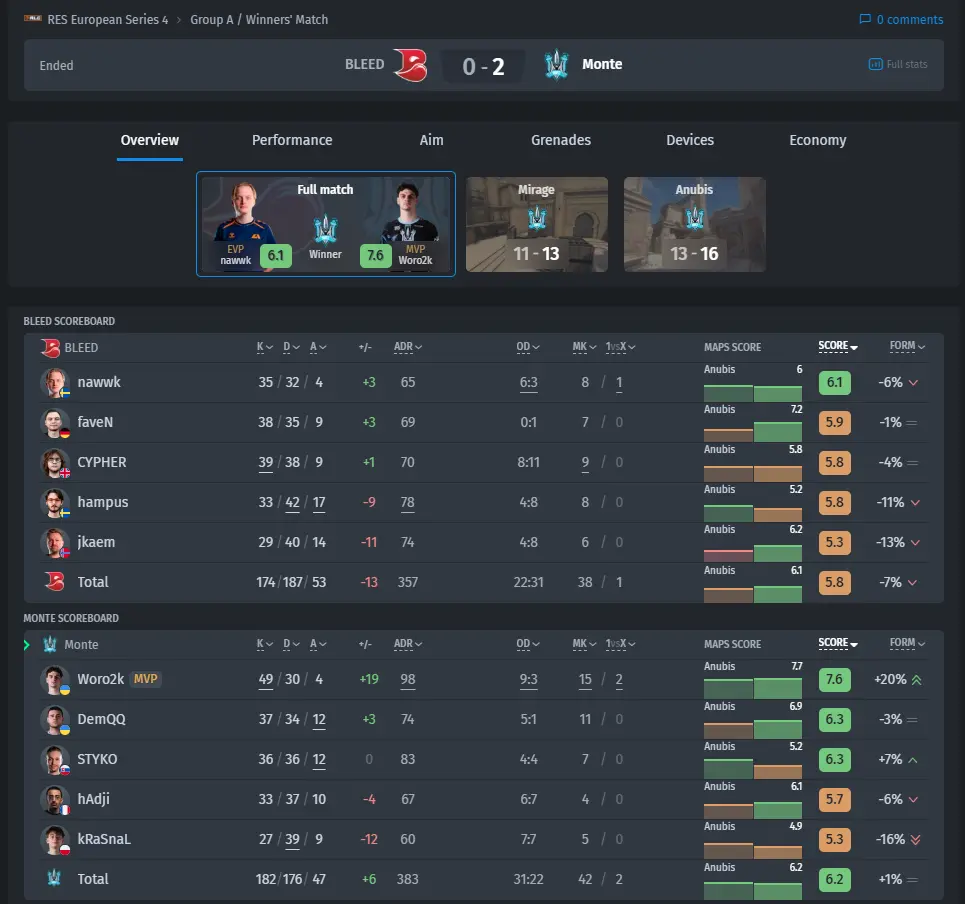965x904 pixels.
Task: Sort BLEED scoreboard by MK column
Action: [x=584, y=347]
